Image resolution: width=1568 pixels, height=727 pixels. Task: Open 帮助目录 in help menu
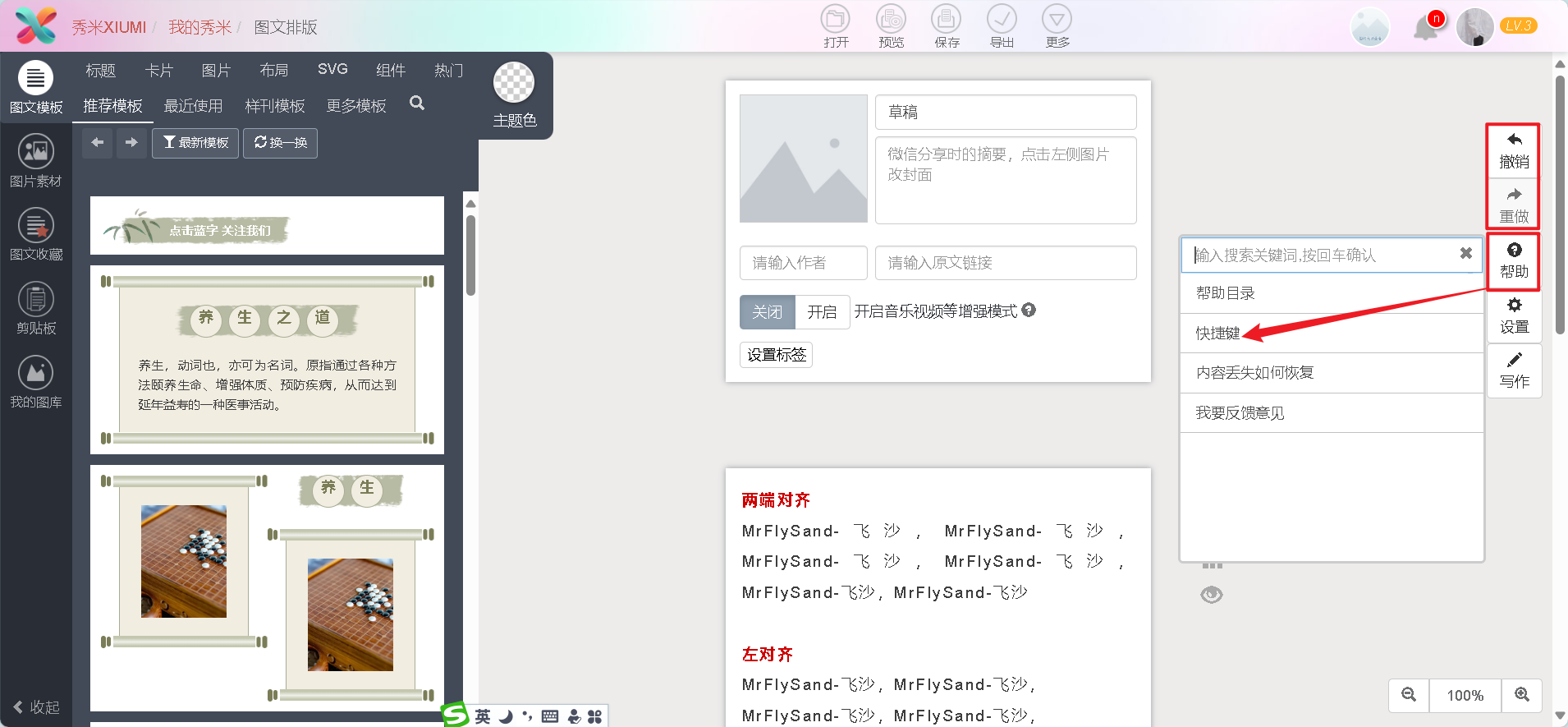tap(1332, 293)
